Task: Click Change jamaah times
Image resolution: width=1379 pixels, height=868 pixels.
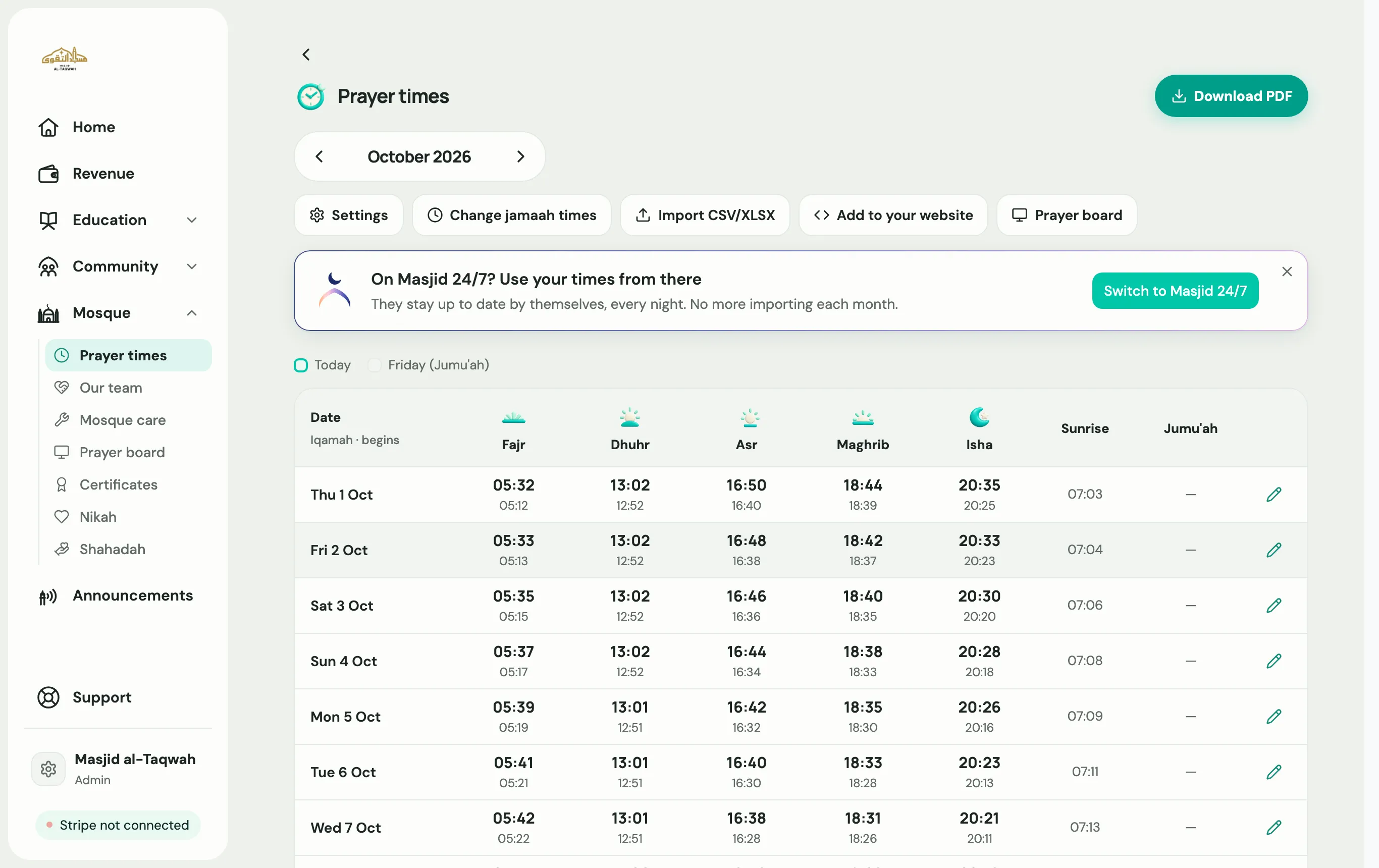Action: coord(511,215)
